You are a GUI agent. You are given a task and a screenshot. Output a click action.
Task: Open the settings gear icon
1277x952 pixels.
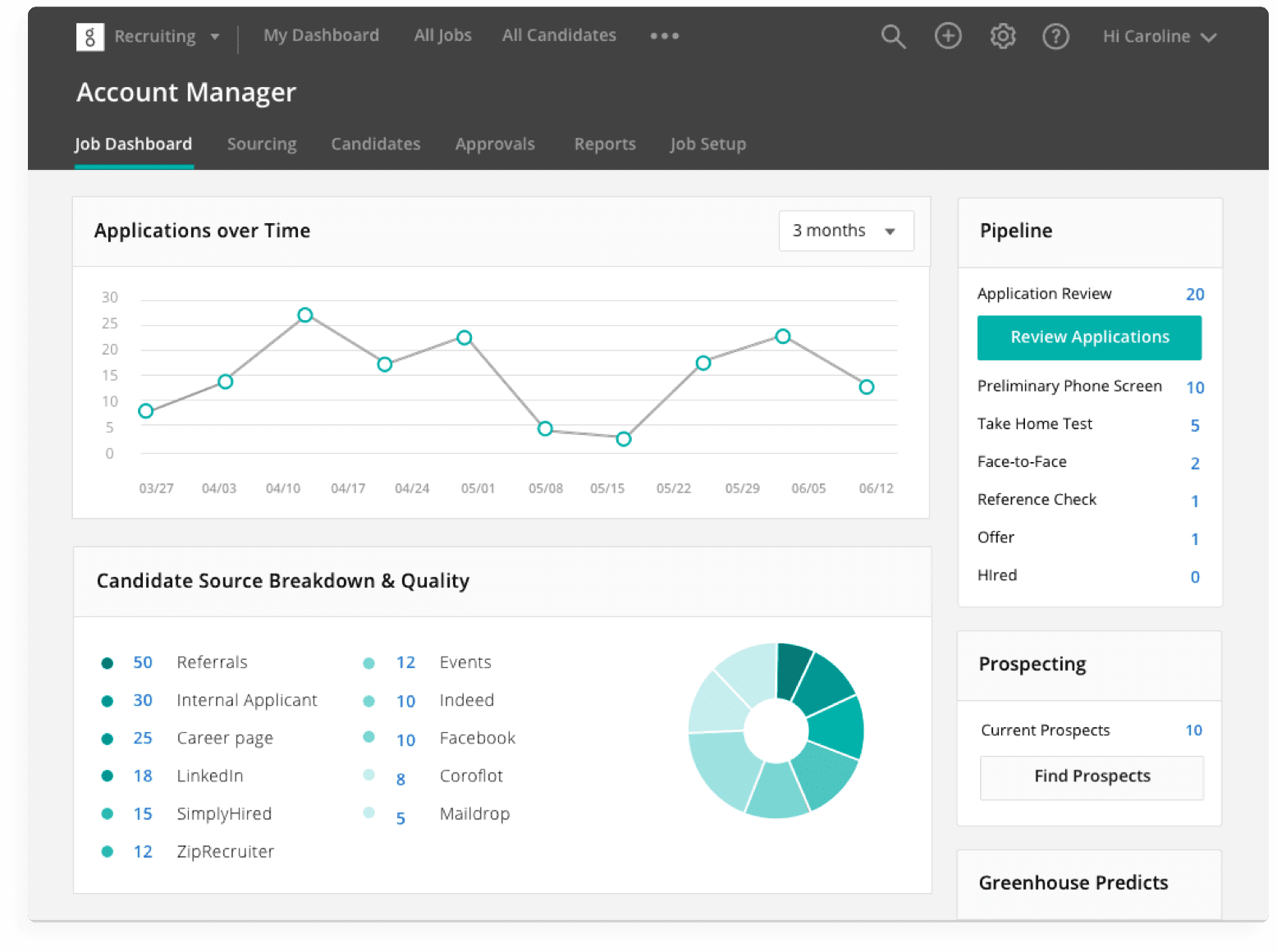[x=1002, y=36]
